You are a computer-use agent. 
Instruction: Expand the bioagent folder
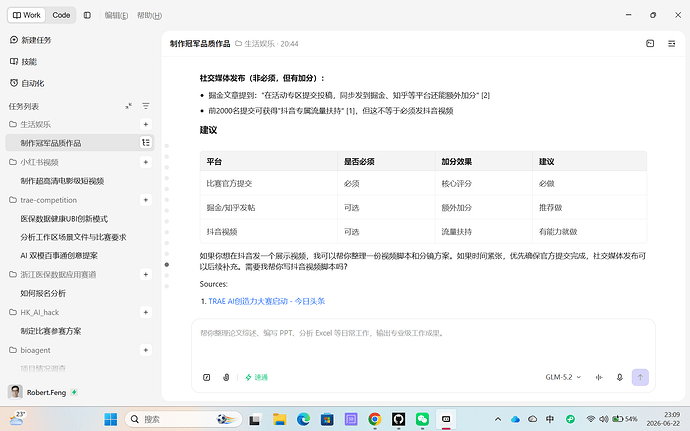point(30,350)
